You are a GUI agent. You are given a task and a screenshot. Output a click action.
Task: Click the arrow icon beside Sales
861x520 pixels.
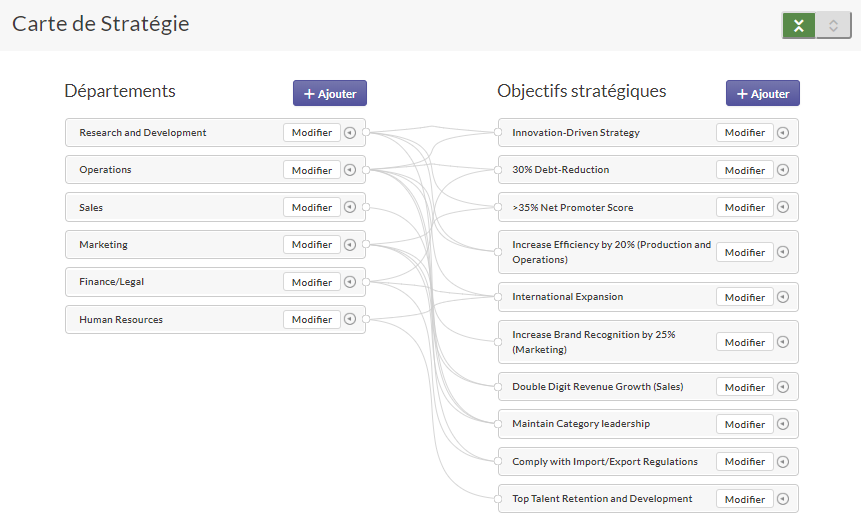click(349, 208)
